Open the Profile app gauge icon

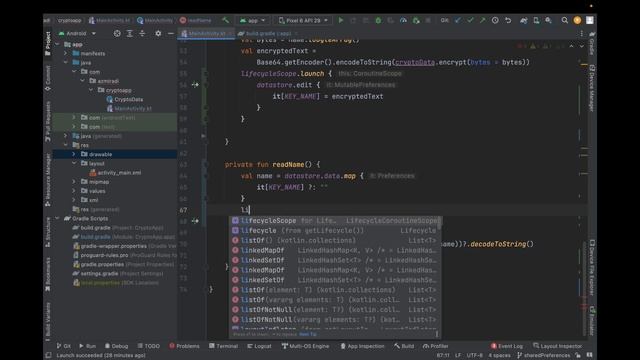click(403, 20)
